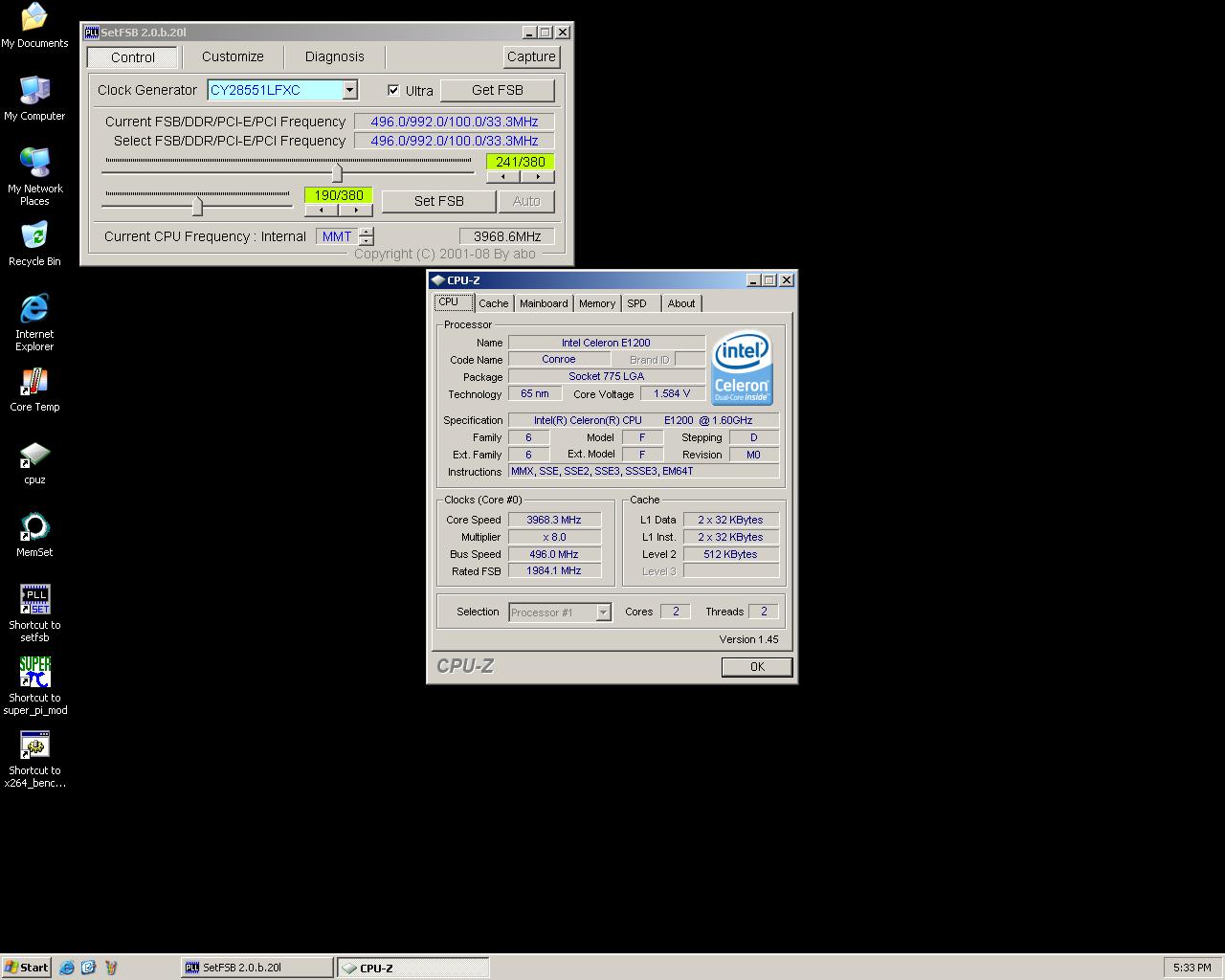This screenshot has height=980, width=1225.
Task: Click the Core Speed value 3968.3 MHz
Action: tap(554, 520)
